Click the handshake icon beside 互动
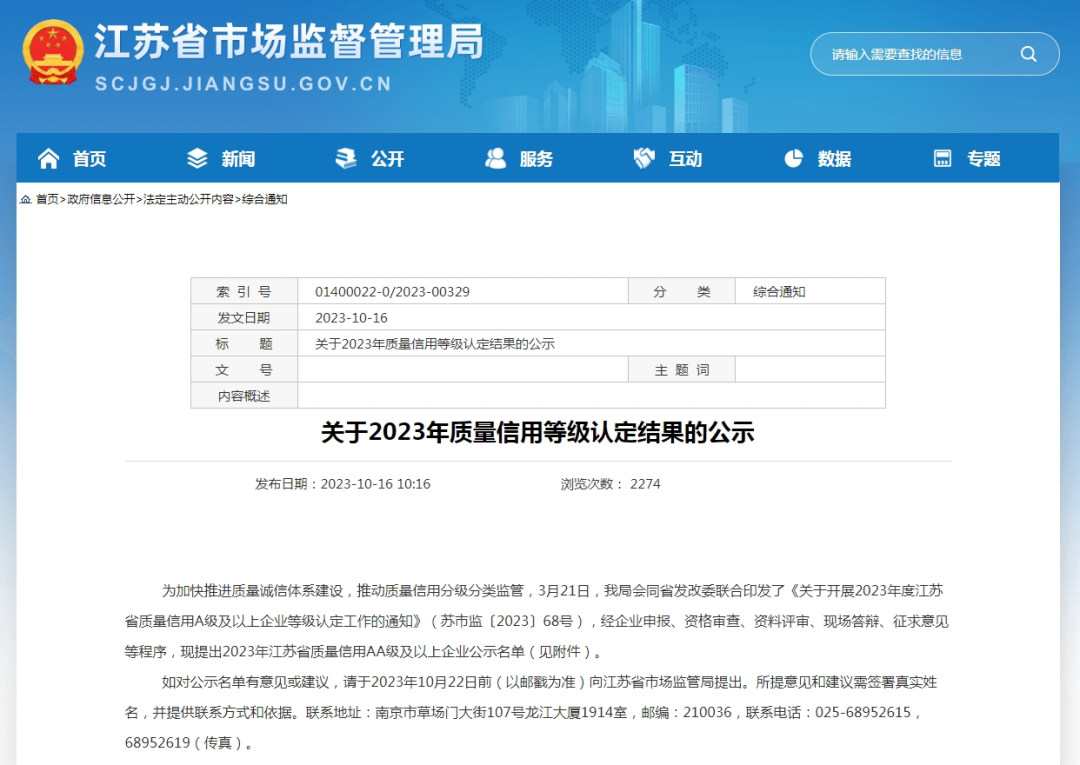 [644, 158]
